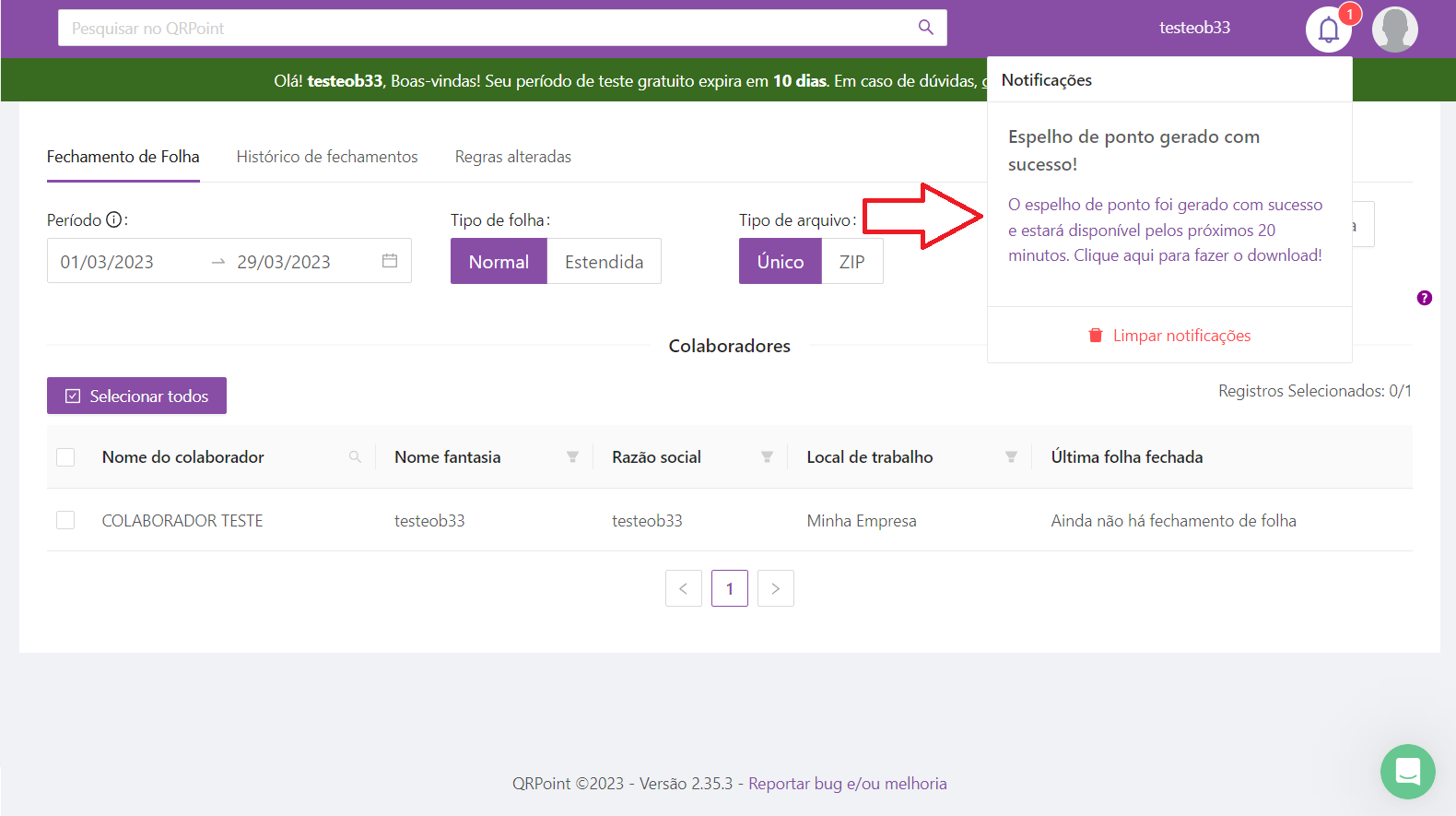The width and height of the screenshot is (1456, 816).
Task: Click search icon in Nome do colaborador column
Action: (355, 457)
